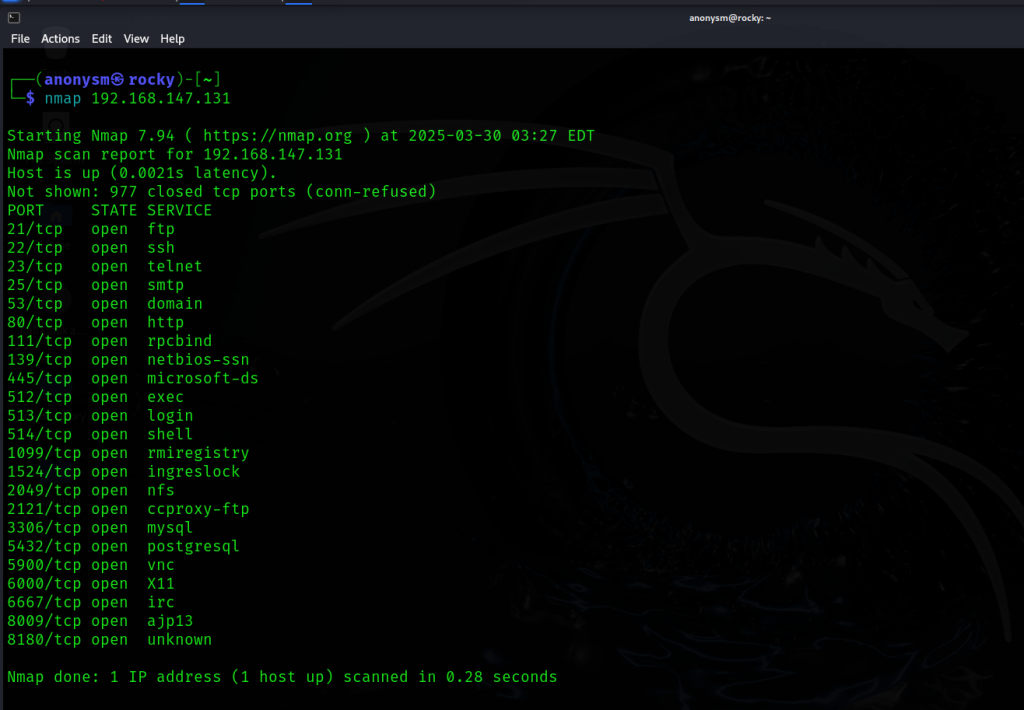This screenshot has width=1024, height=710.
Task: Click the 3306/tcp port entry
Action: (x=44, y=528)
